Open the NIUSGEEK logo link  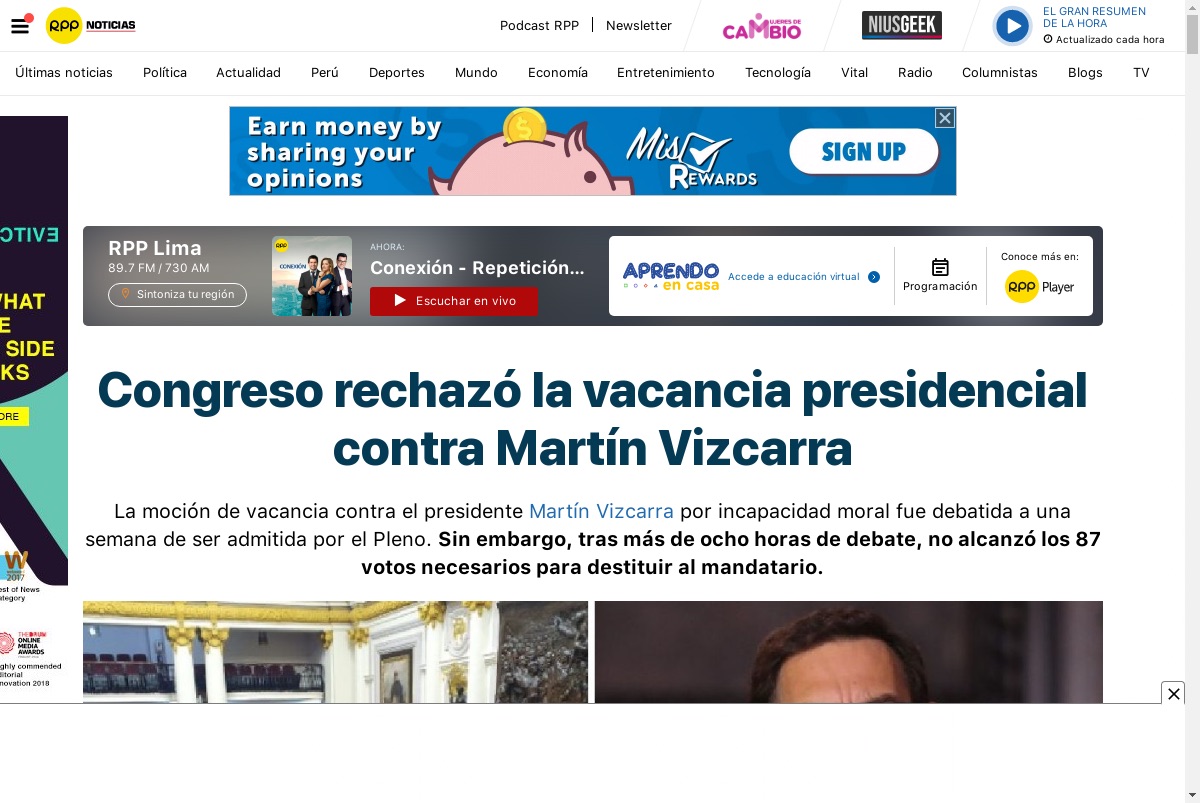(x=902, y=25)
